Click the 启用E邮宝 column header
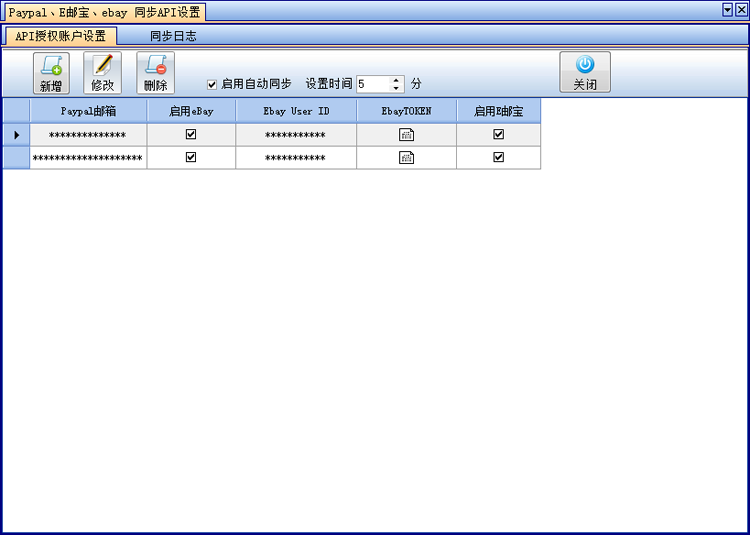The image size is (750, 535). (498, 111)
